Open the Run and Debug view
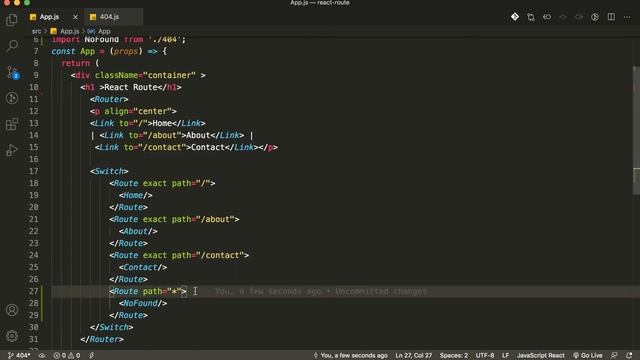 click(x=12, y=150)
